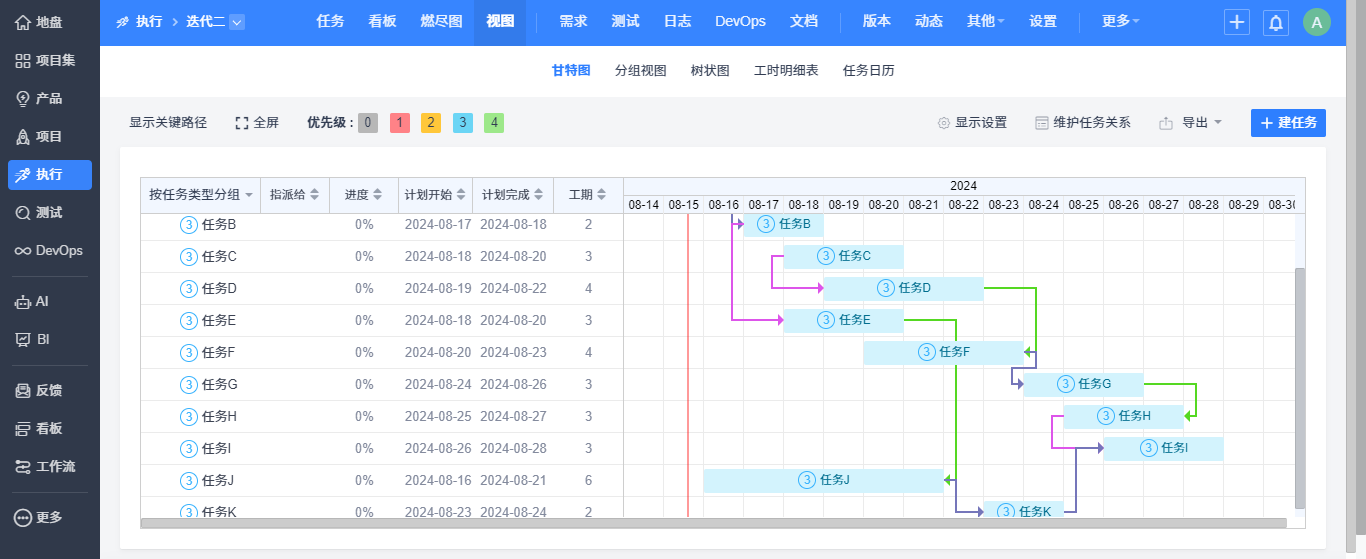Toggle 显示关键路径

(x=168, y=123)
